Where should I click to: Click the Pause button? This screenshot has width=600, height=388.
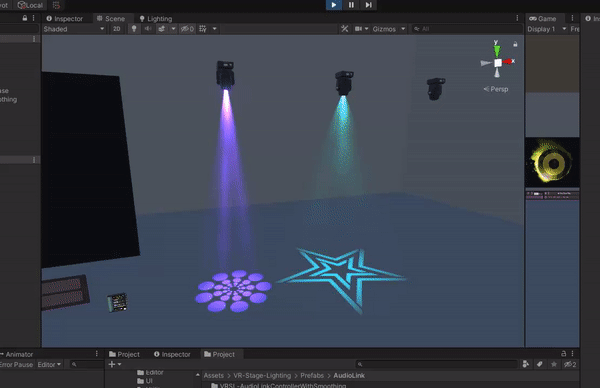point(351,5)
